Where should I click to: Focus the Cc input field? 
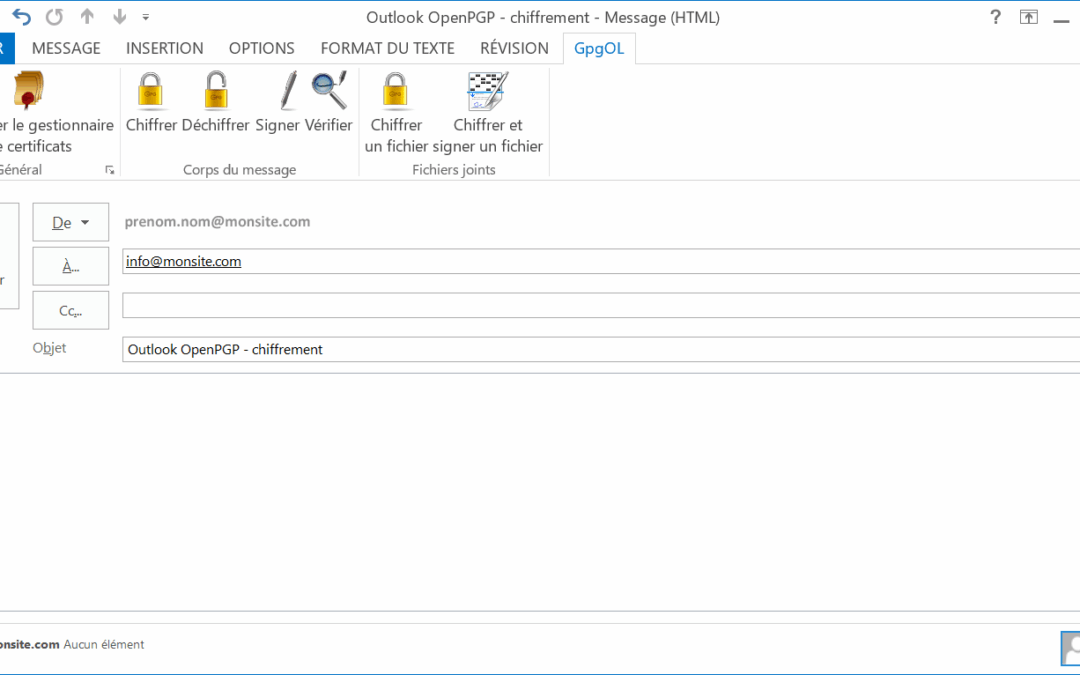point(601,305)
